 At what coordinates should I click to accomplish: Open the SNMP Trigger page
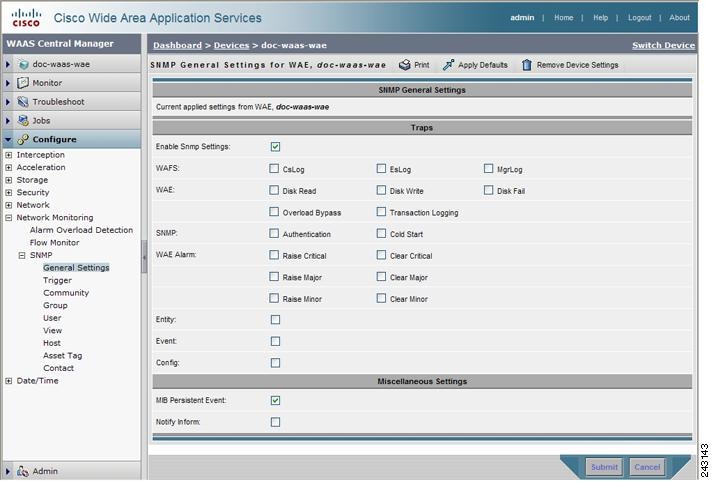pos(57,280)
